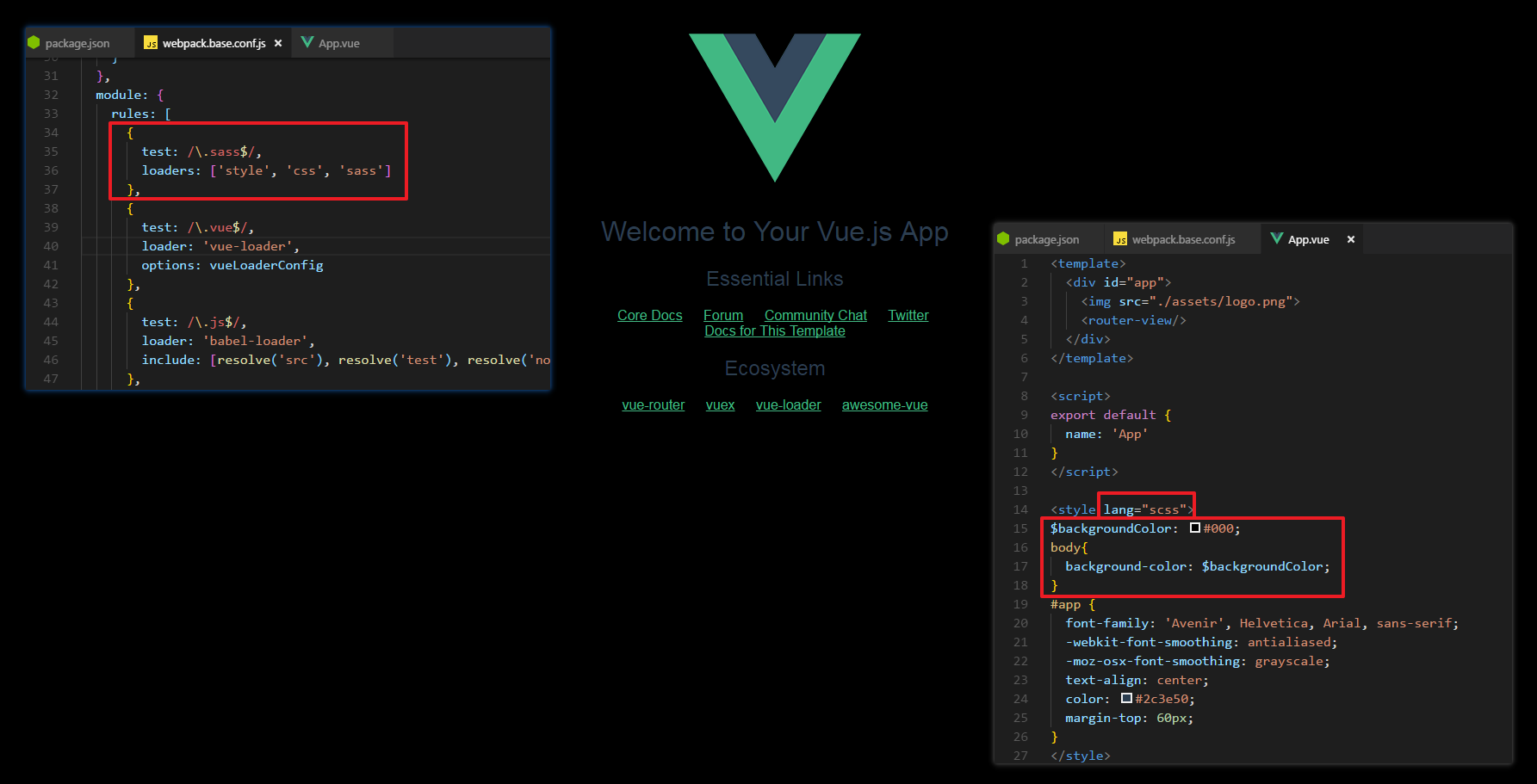Click line number 14 in App.vue gutter

tap(1020, 509)
